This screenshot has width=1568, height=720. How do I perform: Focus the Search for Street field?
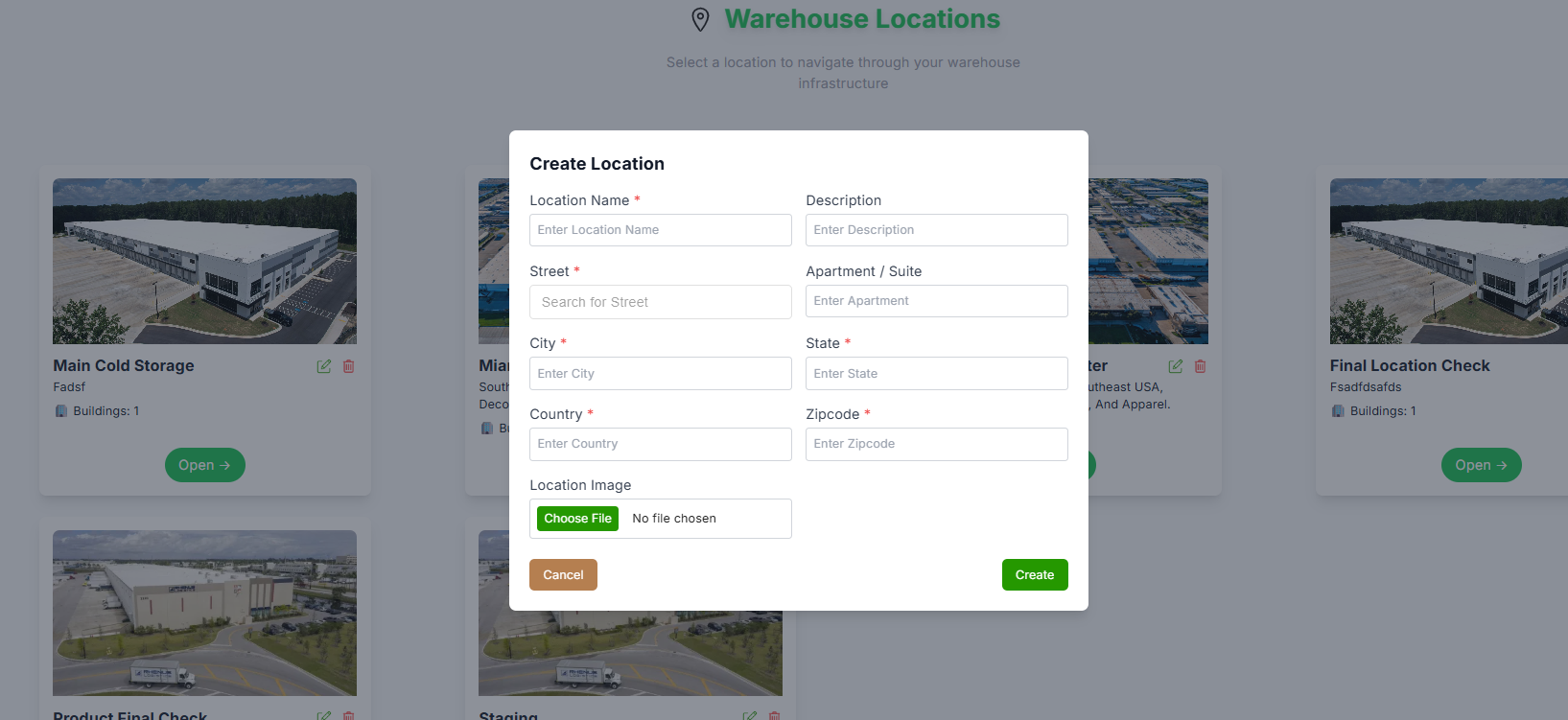pyautogui.click(x=660, y=302)
